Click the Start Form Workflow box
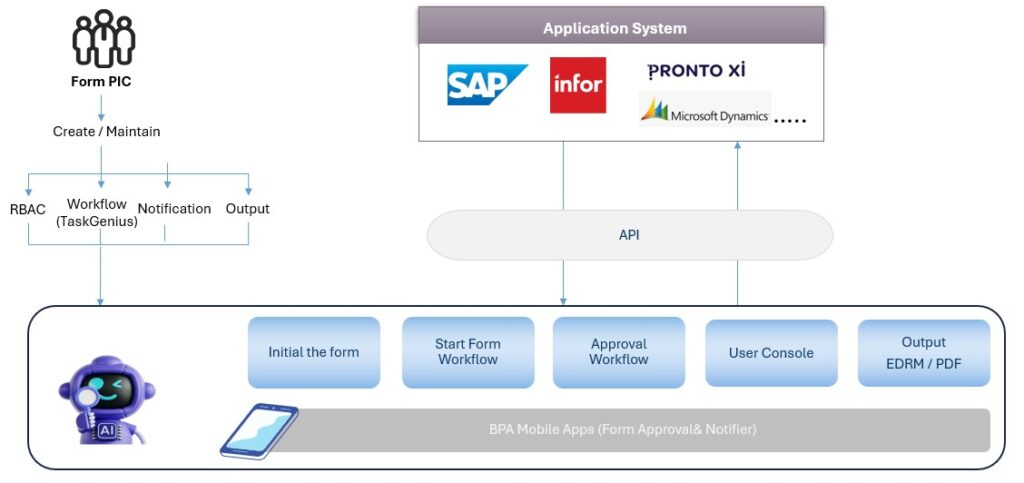Screen dimensions: 1024x483 pyautogui.click(x=467, y=352)
